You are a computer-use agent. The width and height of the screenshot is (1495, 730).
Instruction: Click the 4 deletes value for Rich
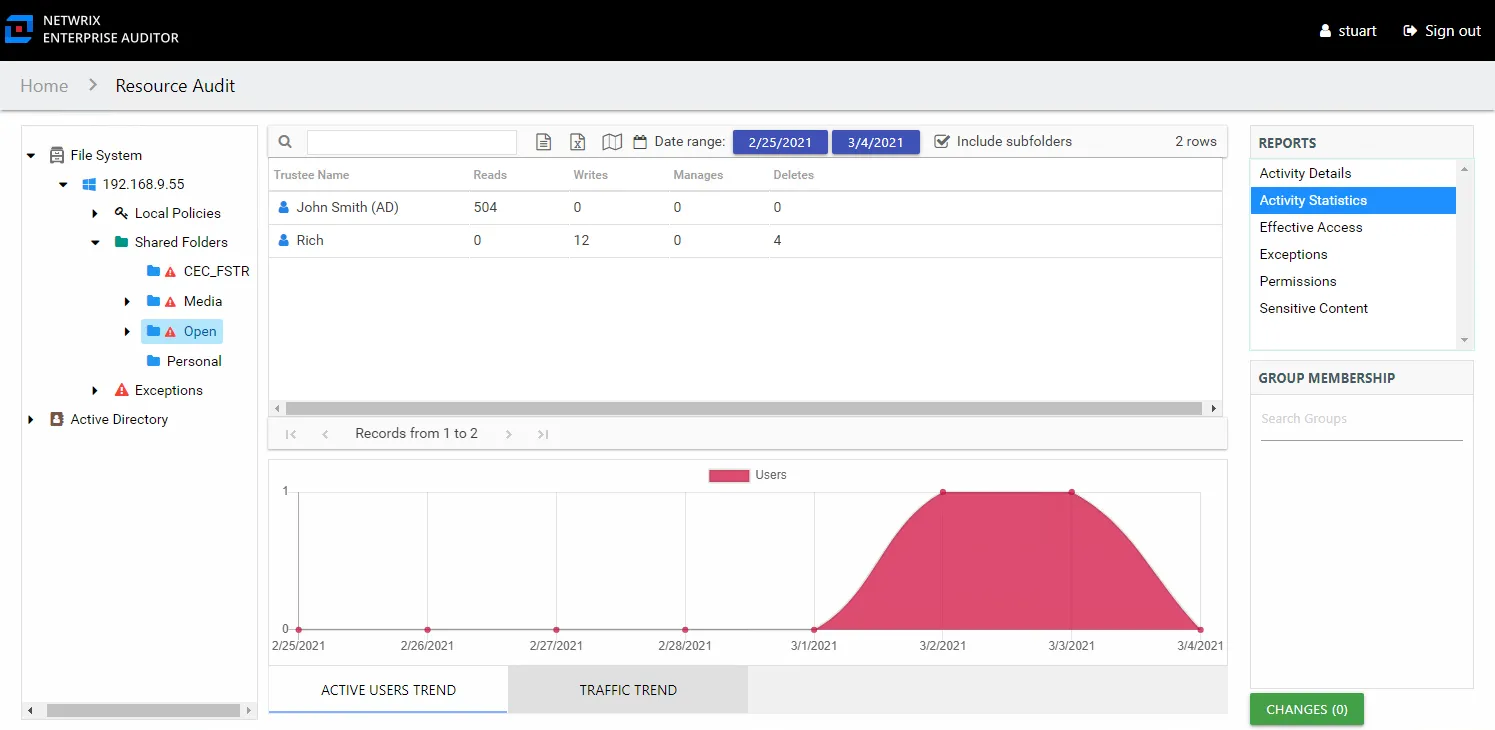[777, 240]
